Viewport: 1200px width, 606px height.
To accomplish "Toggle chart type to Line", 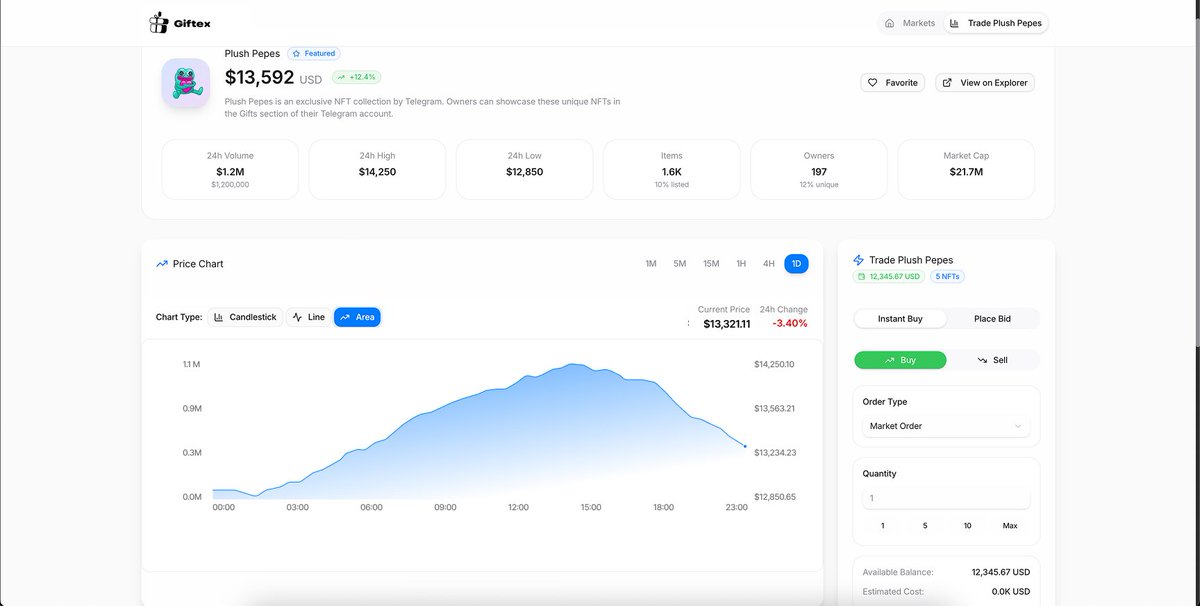I will 307,316.
